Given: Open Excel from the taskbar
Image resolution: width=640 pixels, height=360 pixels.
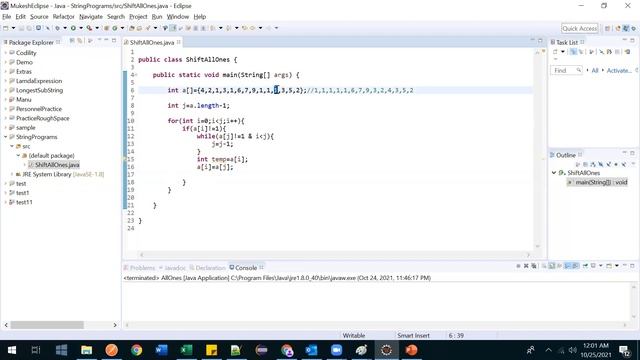Looking at the screenshot, I should [x=187, y=350].
